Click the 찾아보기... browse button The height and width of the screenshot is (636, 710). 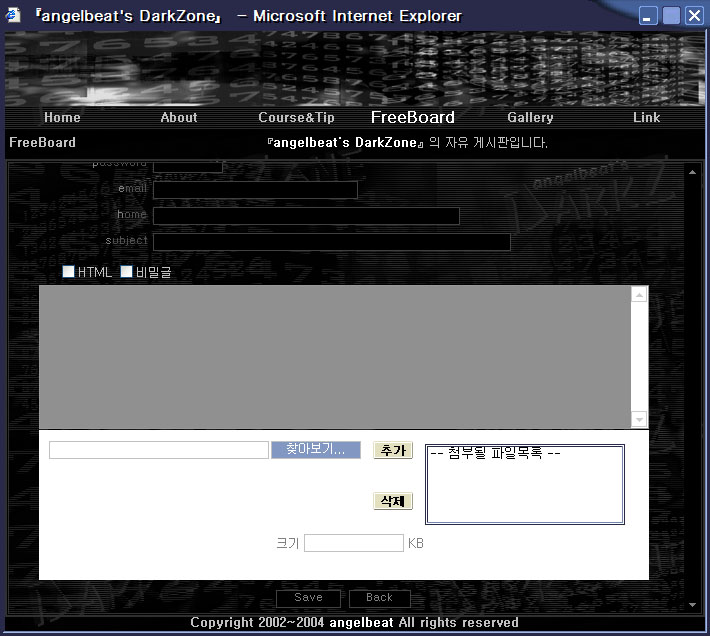click(316, 450)
